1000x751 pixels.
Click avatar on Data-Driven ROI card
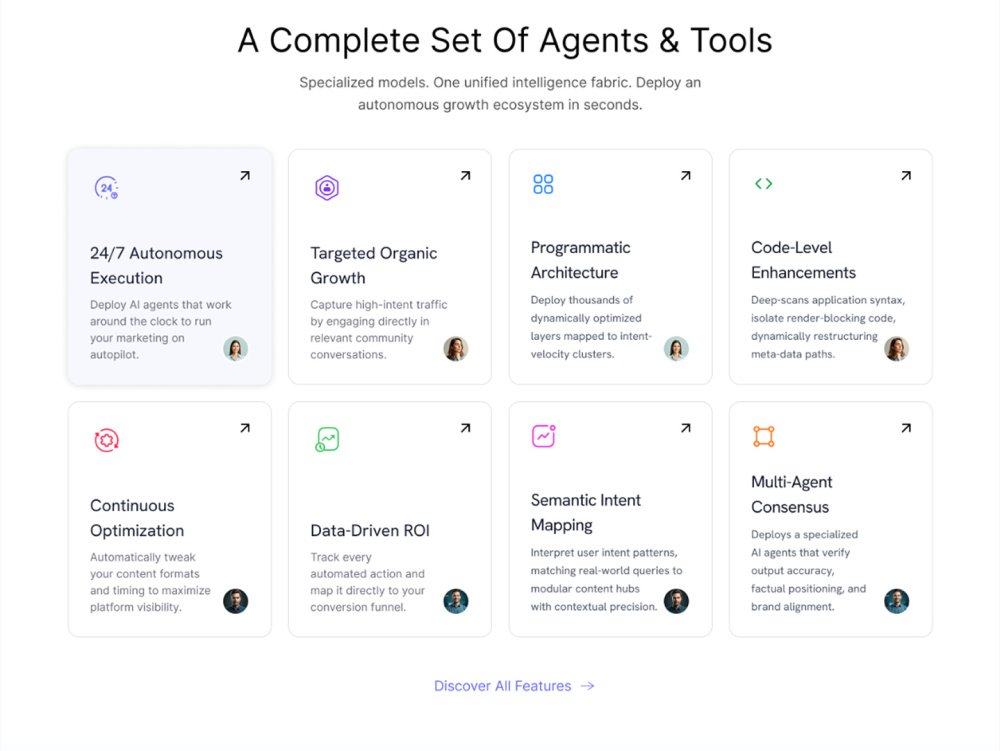tap(456, 601)
